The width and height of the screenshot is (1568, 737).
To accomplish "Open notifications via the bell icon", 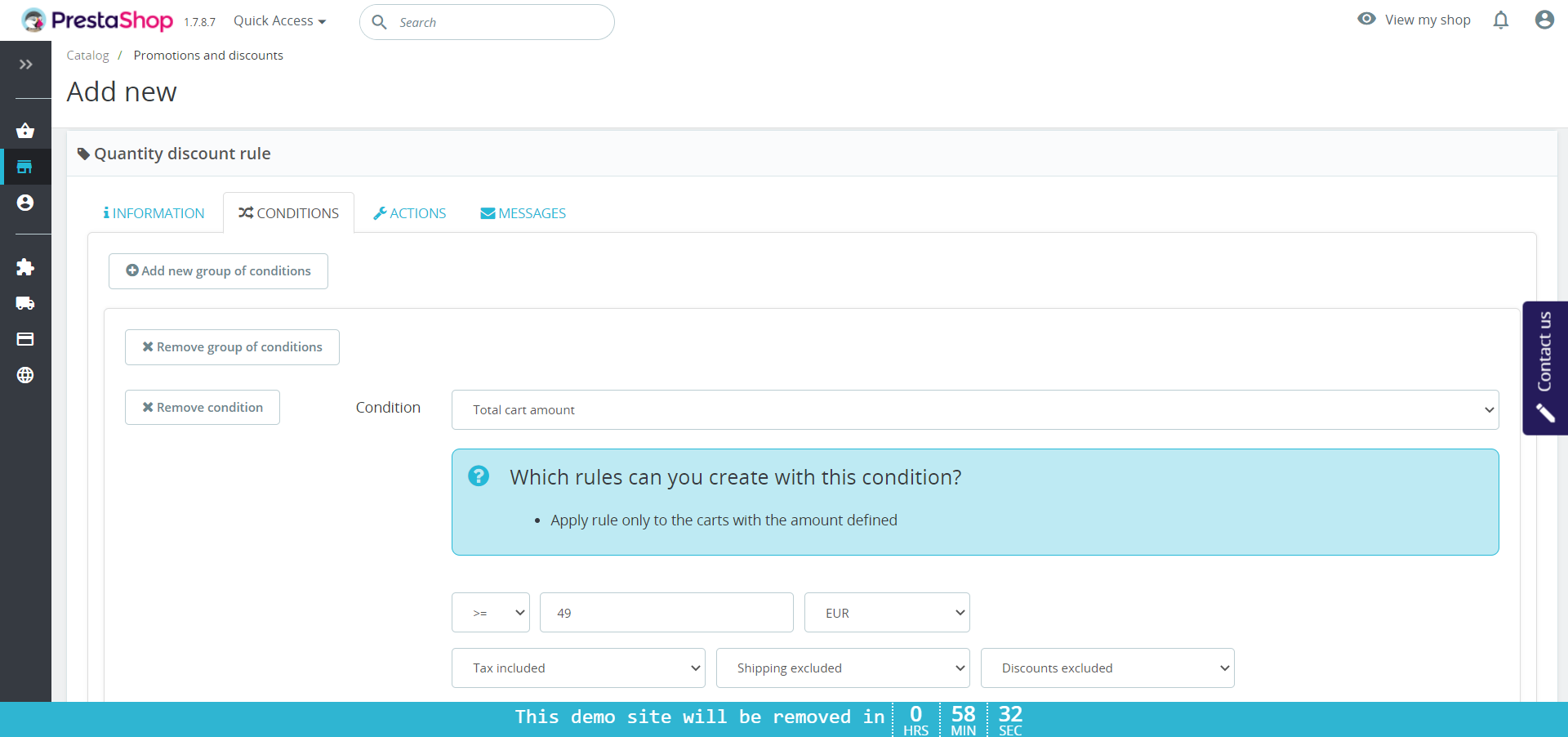I will click(1500, 20).
